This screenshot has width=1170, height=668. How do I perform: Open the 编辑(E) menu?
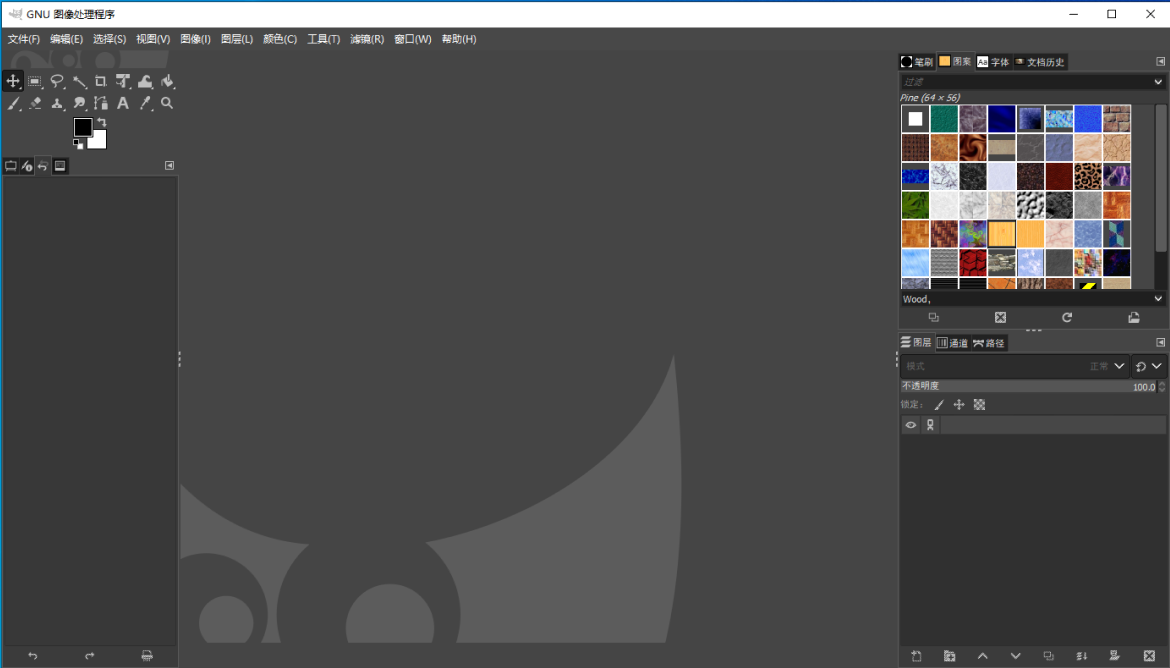(x=66, y=39)
